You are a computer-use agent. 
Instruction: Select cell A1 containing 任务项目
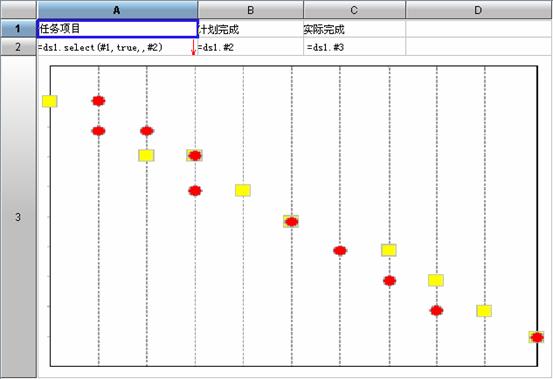(117, 29)
